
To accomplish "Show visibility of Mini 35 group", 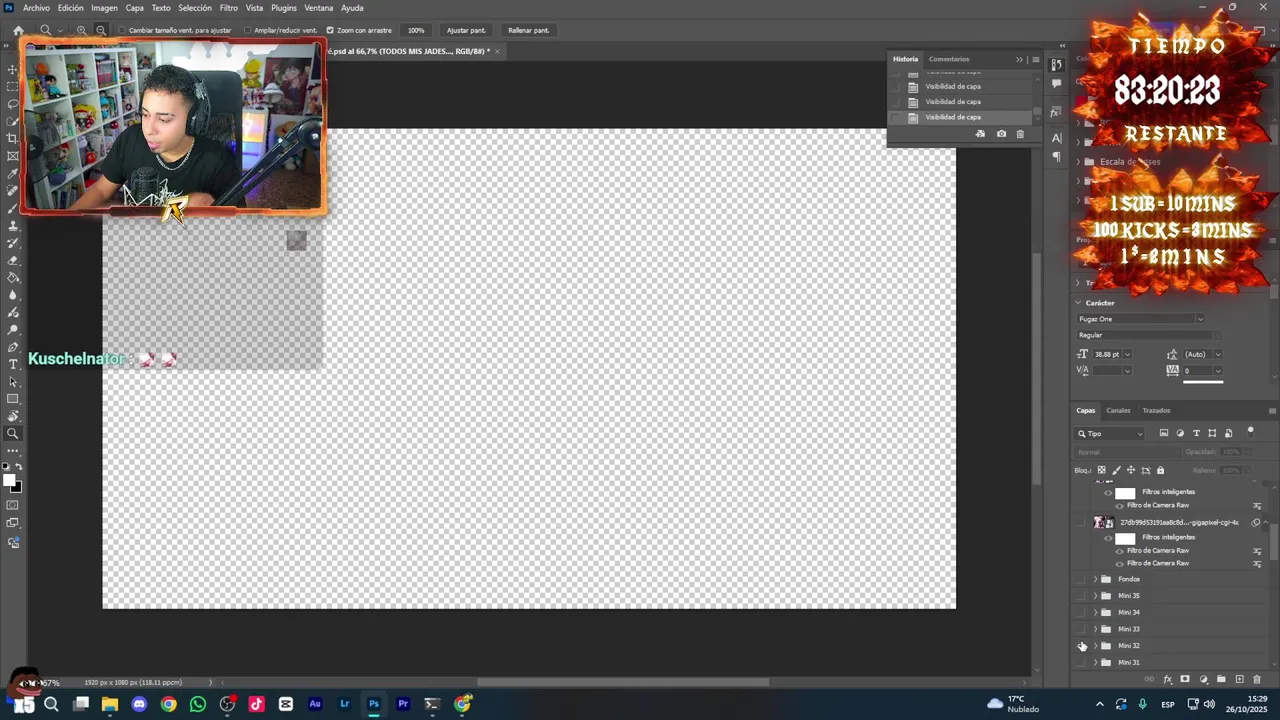I will click(1081, 596).
